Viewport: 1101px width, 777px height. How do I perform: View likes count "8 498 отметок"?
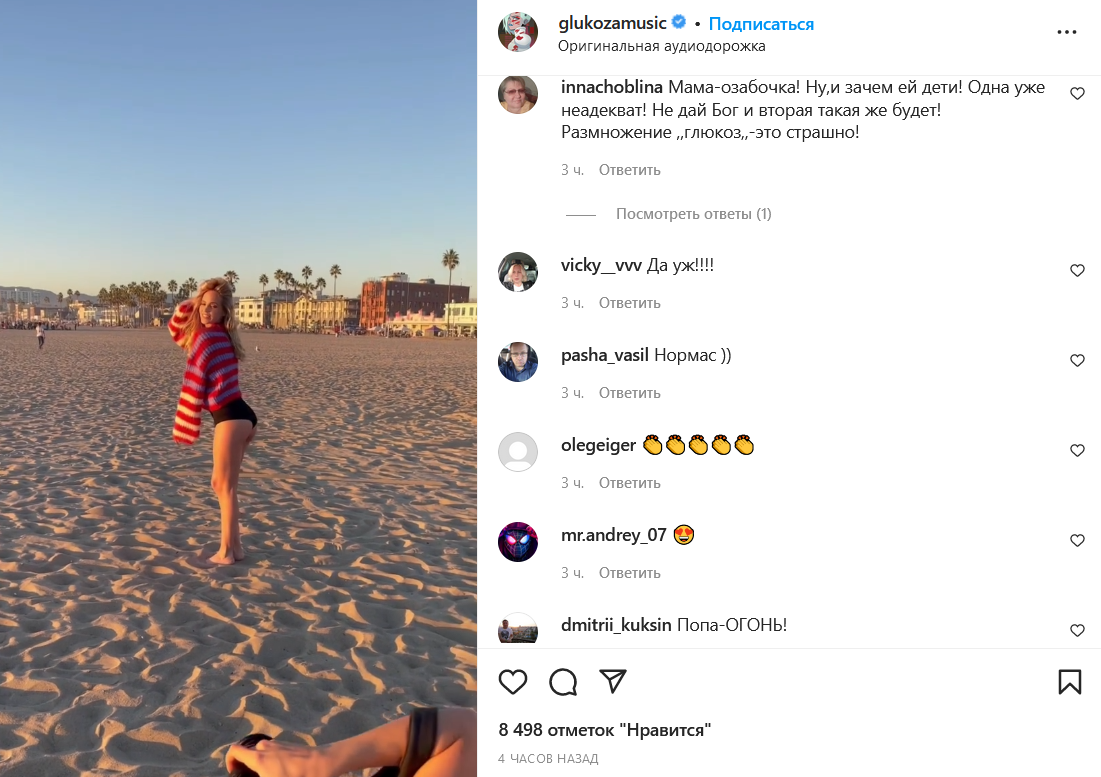[604, 730]
